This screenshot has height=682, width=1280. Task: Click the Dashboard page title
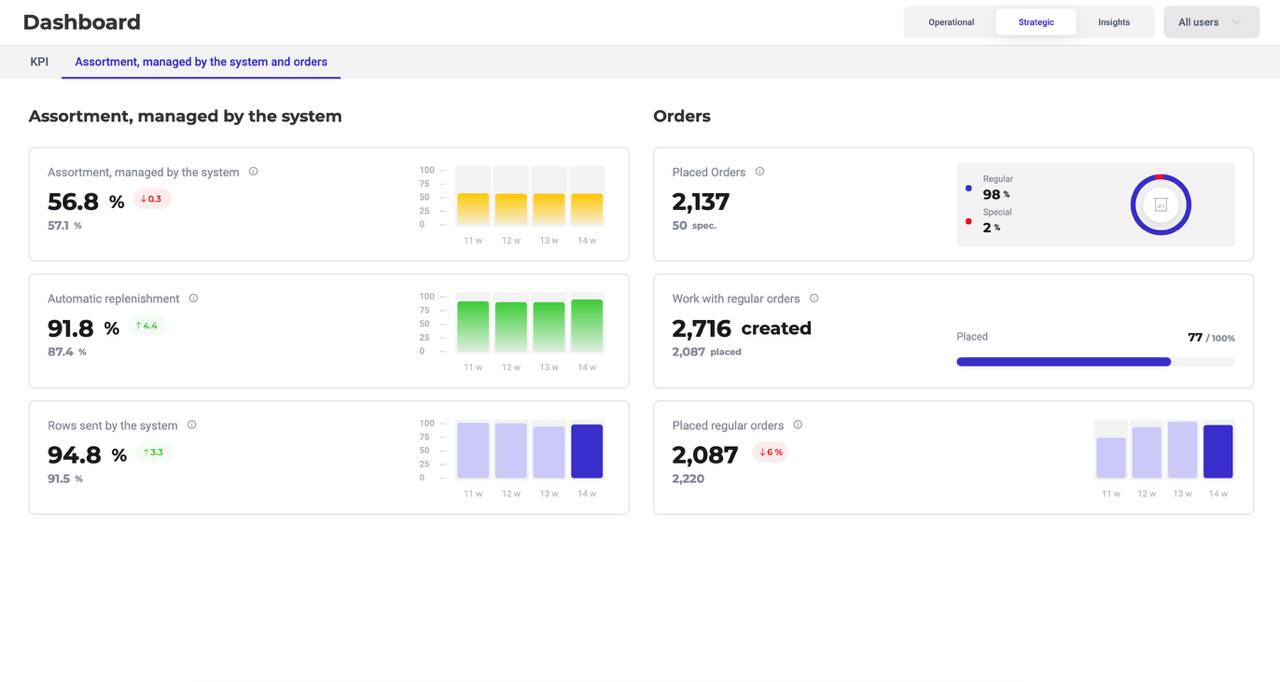(82, 22)
